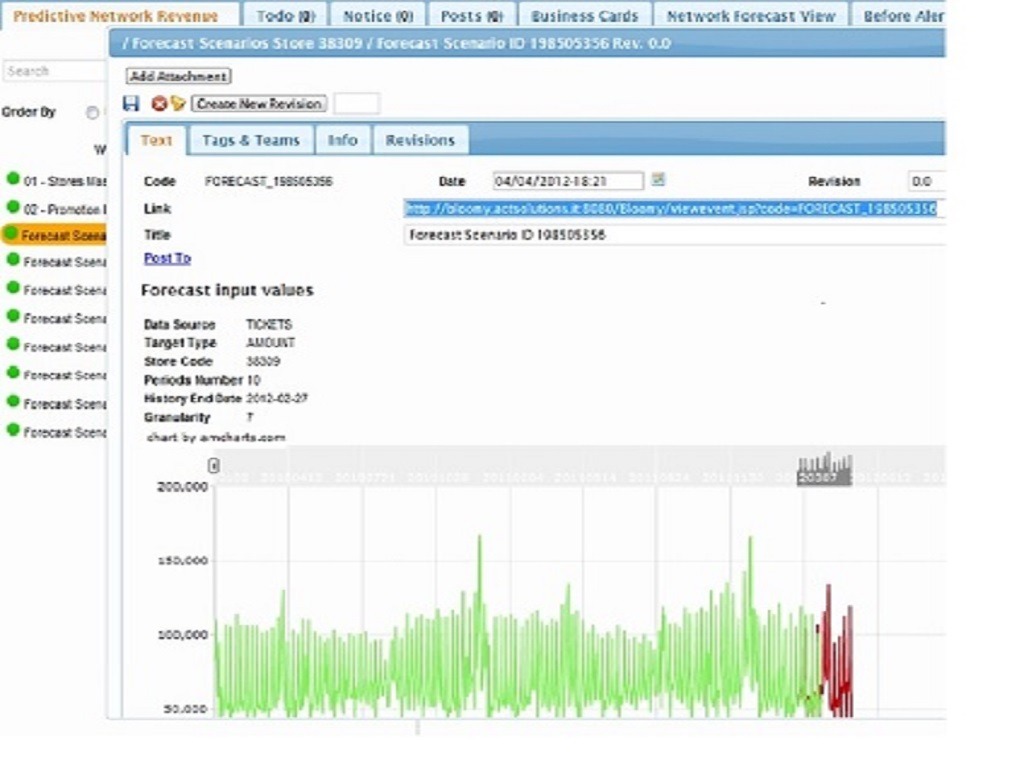Click the chart range selector slider
This screenshot has height=768, width=1024.
click(x=824, y=469)
